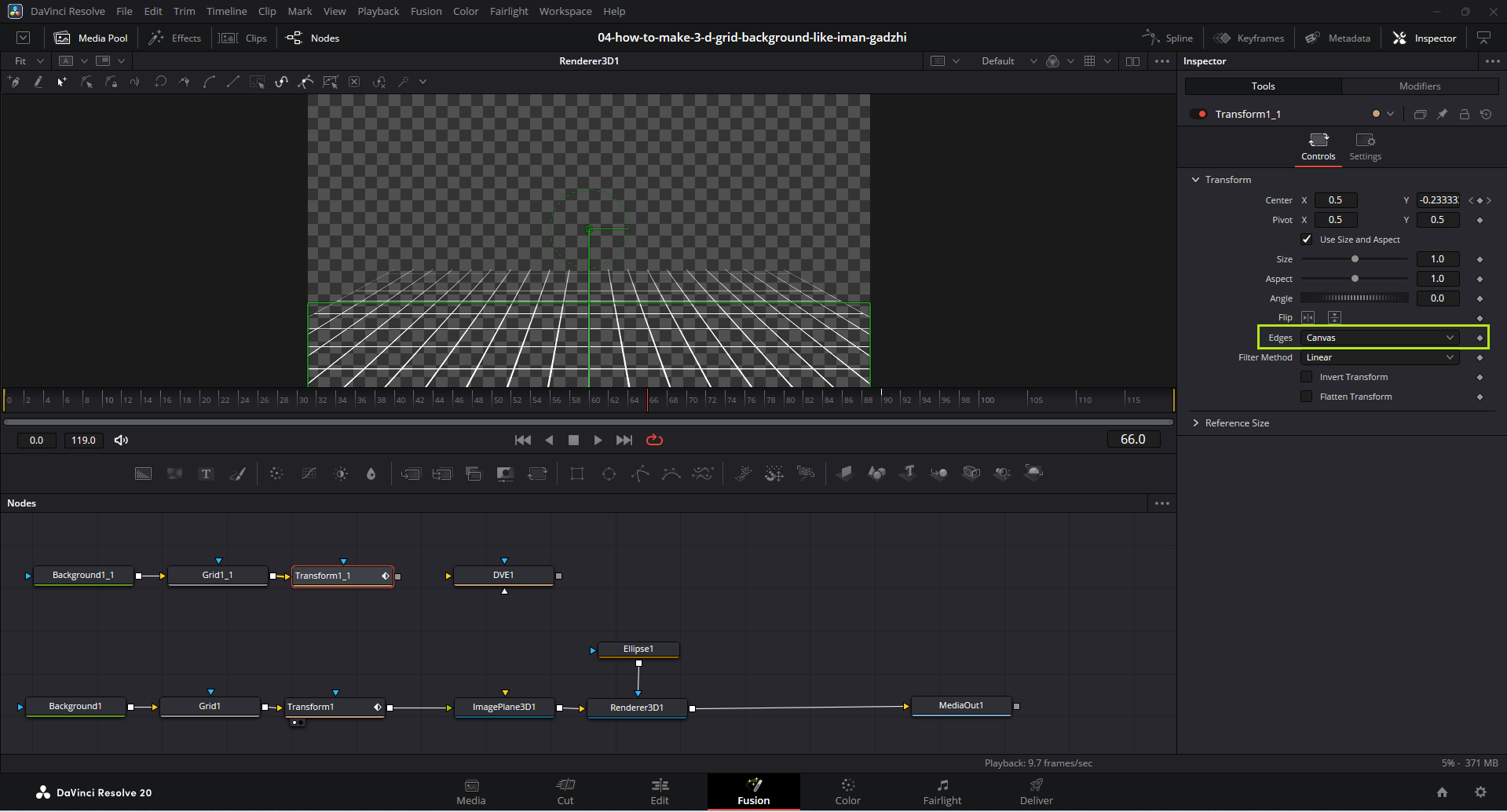The height and width of the screenshot is (812, 1507).
Task: Open the Media Pool panel
Action: click(x=91, y=38)
